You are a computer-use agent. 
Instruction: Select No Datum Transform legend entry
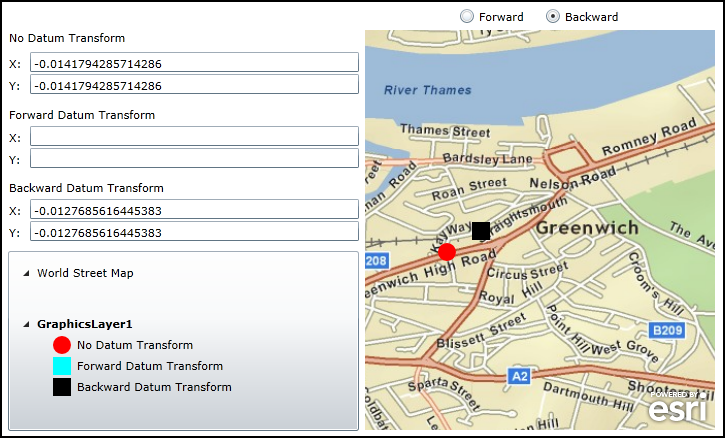(135, 345)
